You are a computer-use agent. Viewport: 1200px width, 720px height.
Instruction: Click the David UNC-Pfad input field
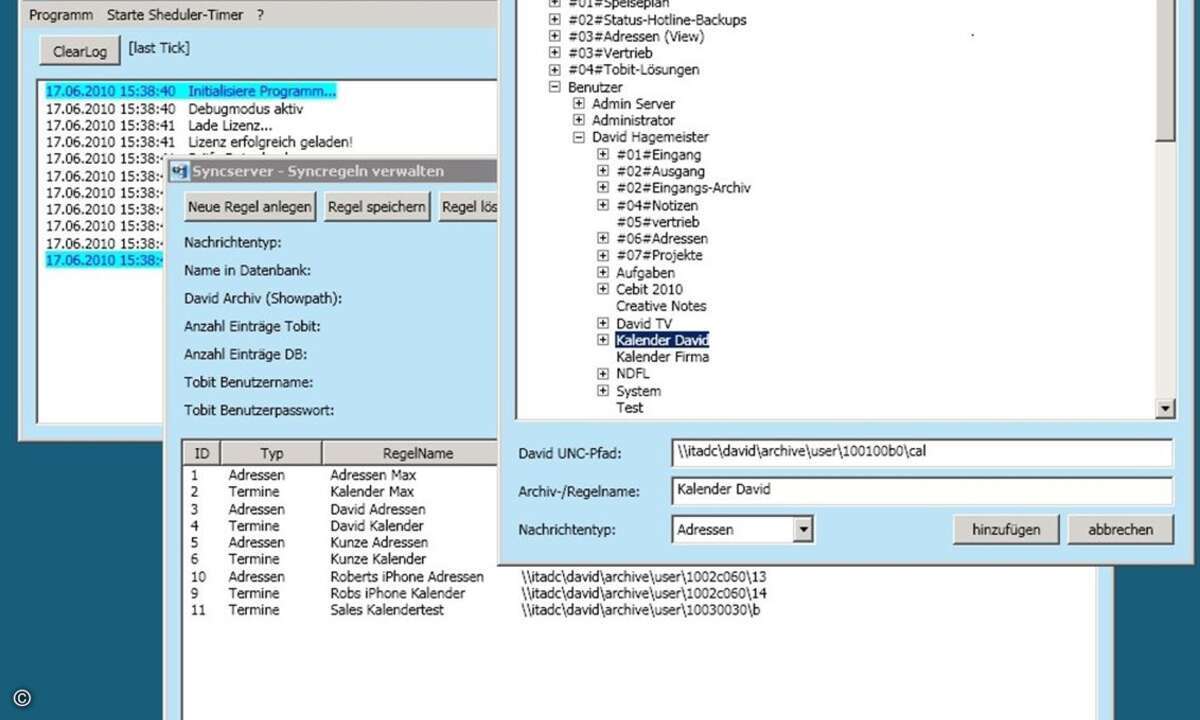pyautogui.click(x=922, y=452)
